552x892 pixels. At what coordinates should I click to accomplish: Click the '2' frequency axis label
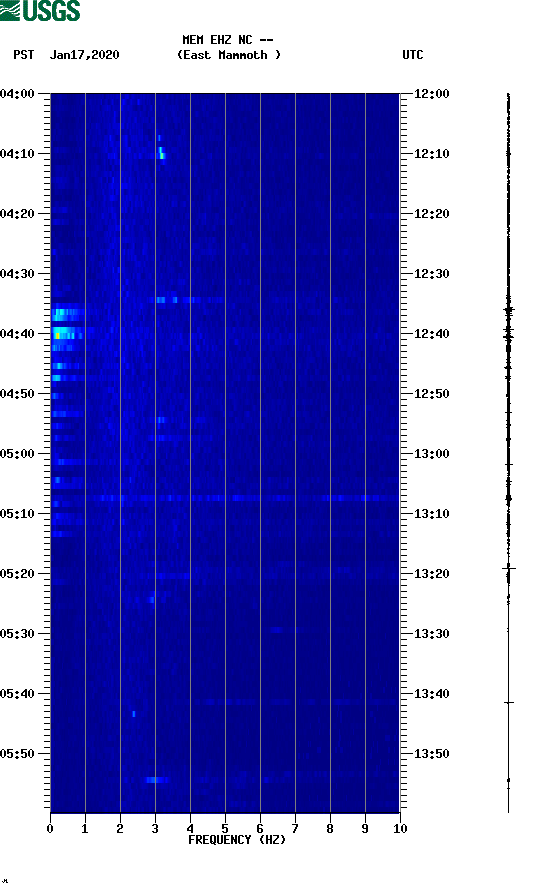pyautogui.click(x=120, y=829)
